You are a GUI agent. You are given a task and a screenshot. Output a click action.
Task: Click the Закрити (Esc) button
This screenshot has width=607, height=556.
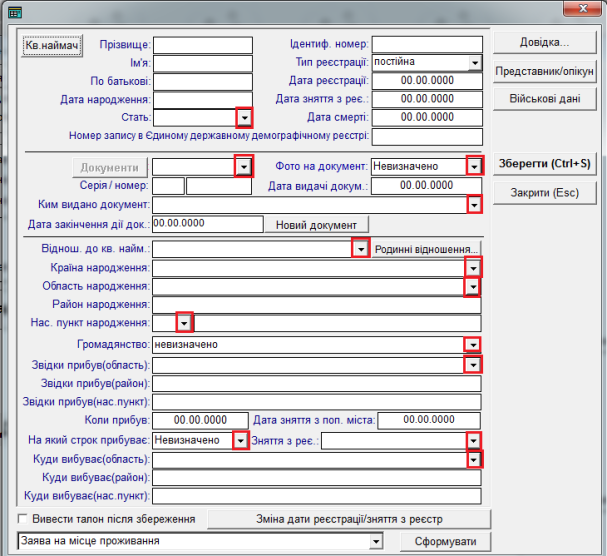(x=544, y=193)
